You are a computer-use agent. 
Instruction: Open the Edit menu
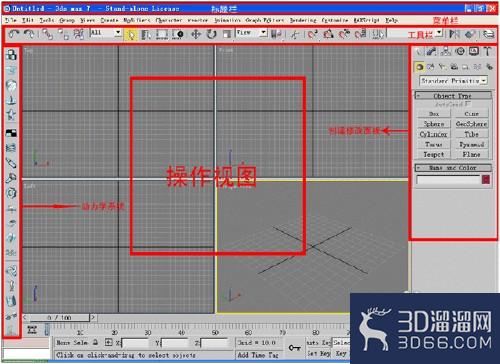pos(28,20)
